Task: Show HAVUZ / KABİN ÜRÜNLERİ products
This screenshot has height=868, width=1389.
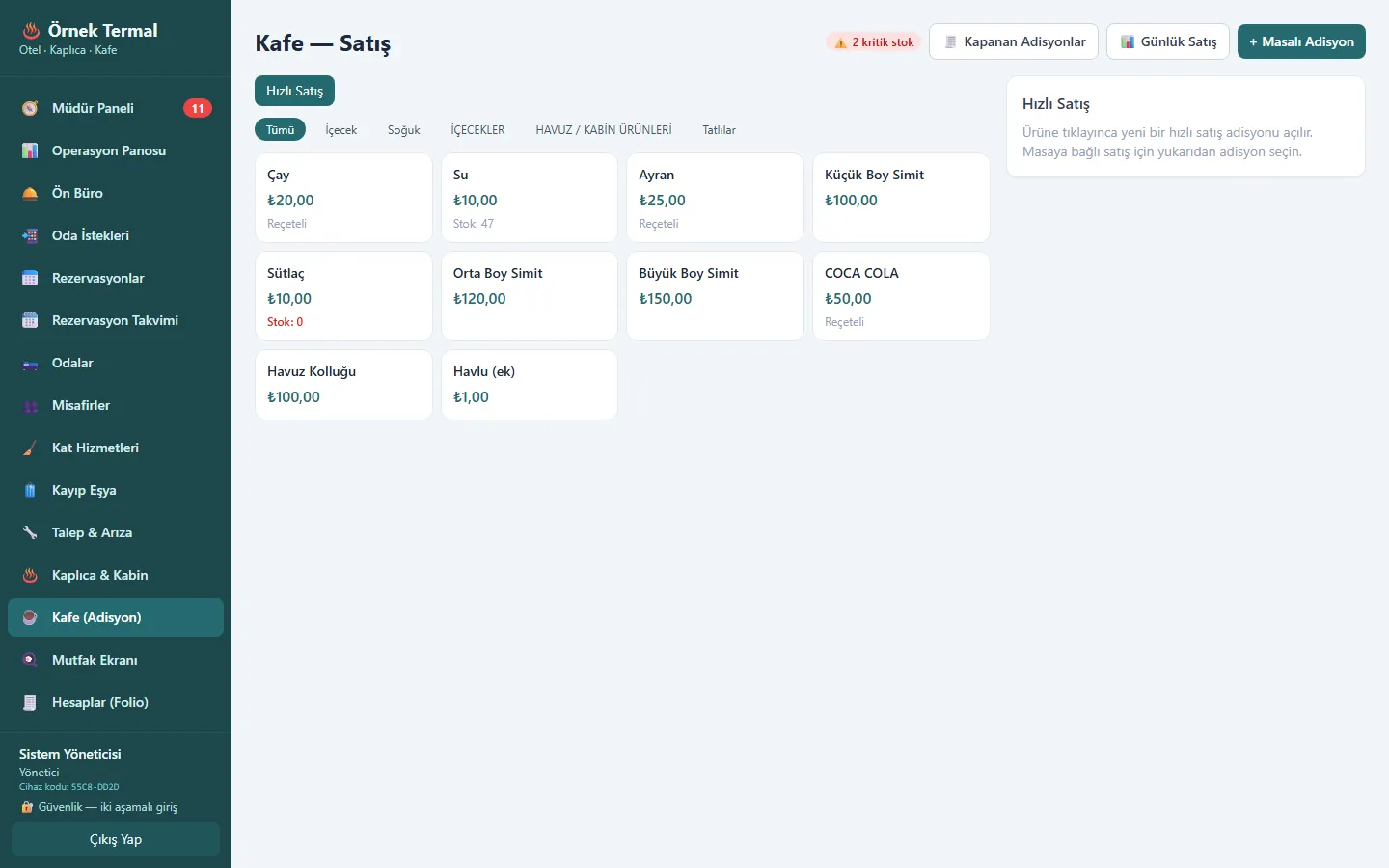Action: click(604, 129)
